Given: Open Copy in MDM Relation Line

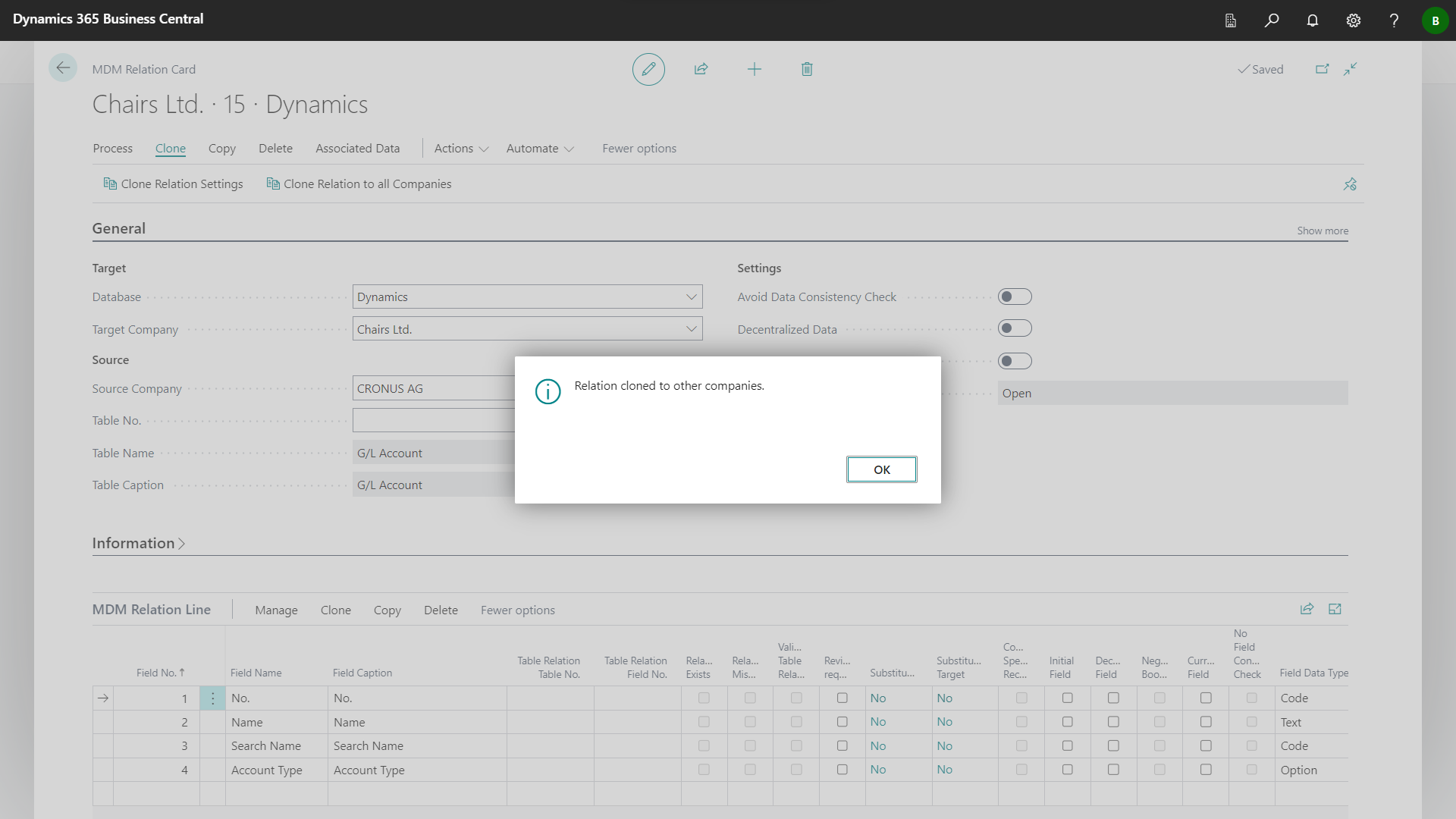Looking at the screenshot, I should tap(387, 610).
